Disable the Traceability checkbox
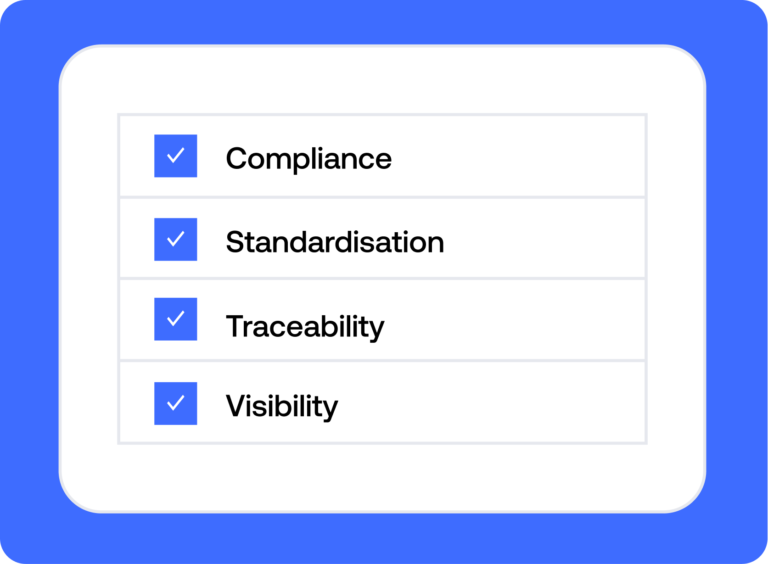This screenshot has height=564, width=768. coord(175,319)
